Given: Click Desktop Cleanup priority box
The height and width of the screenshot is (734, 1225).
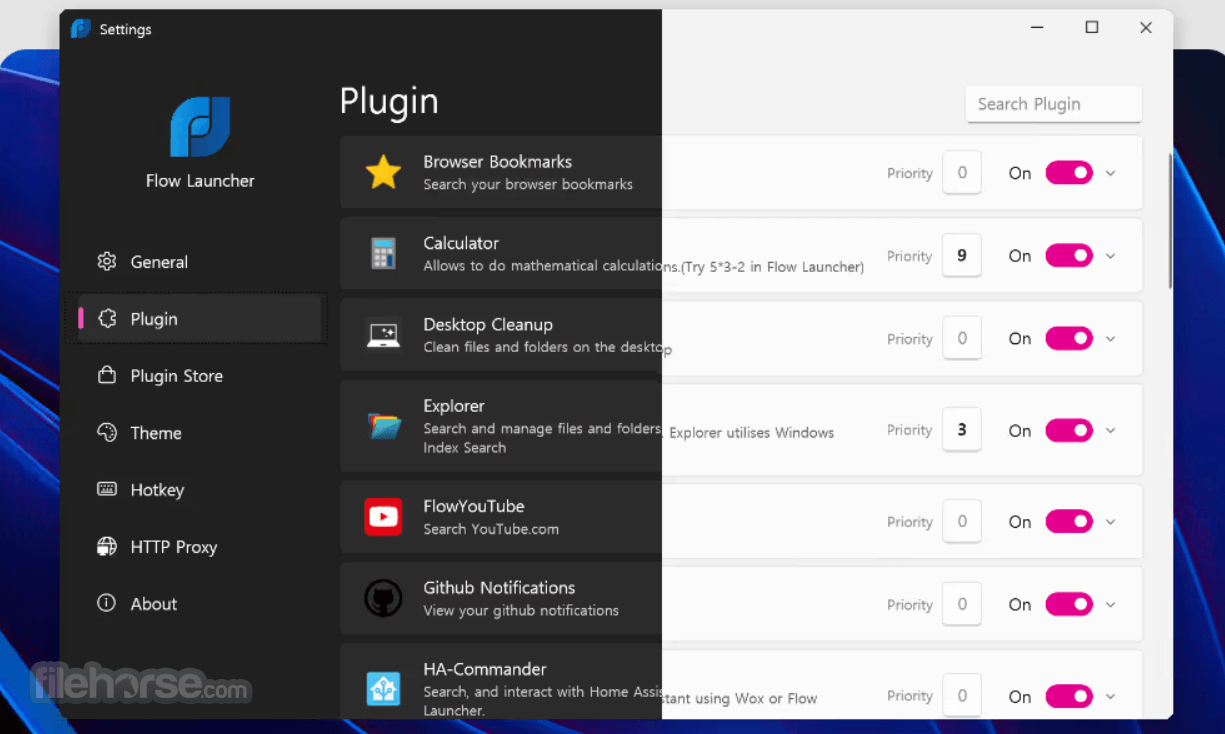Looking at the screenshot, I should pos(962,339).
